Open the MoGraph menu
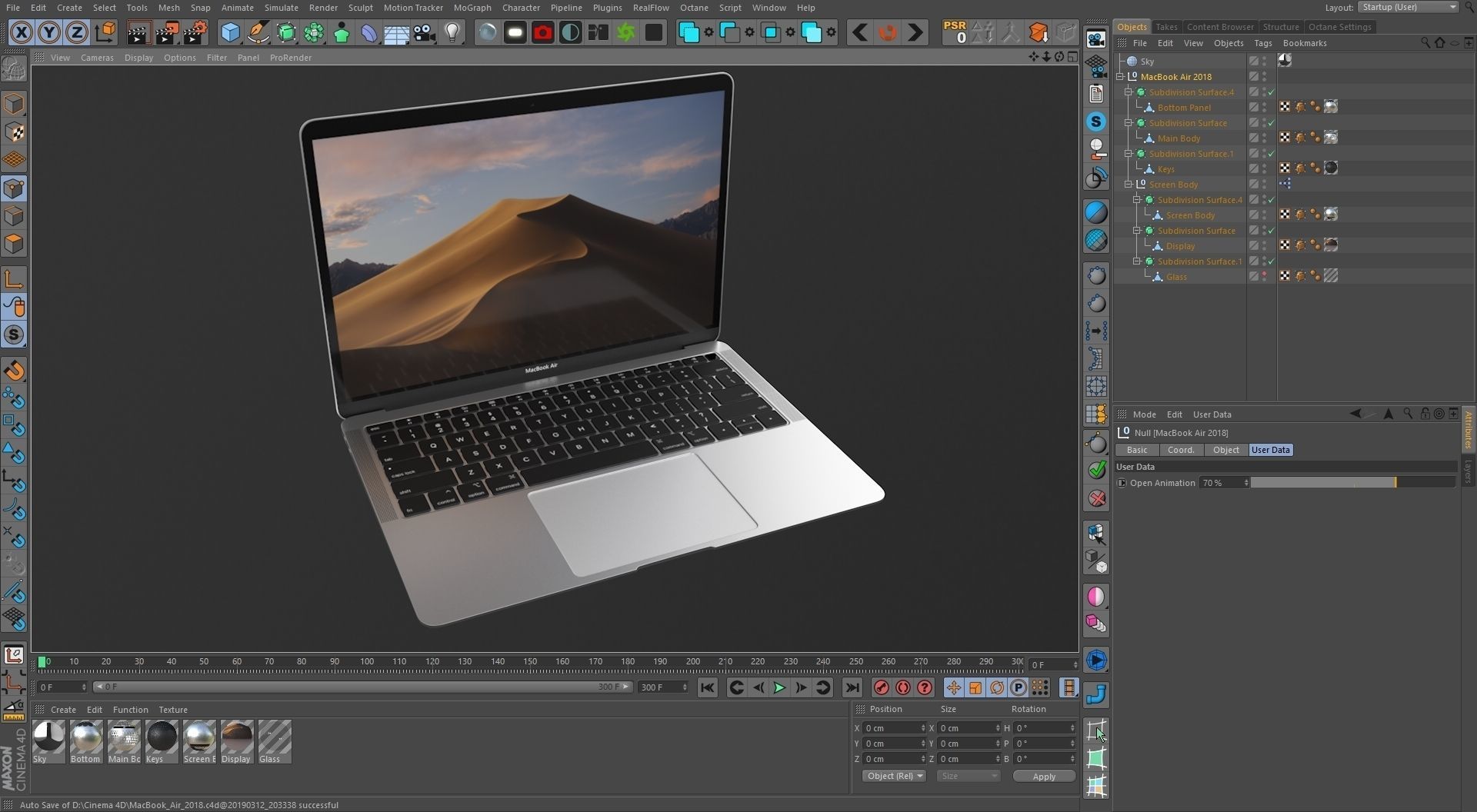The width and height of the screenshot is (1477, 812). point(472,8)
